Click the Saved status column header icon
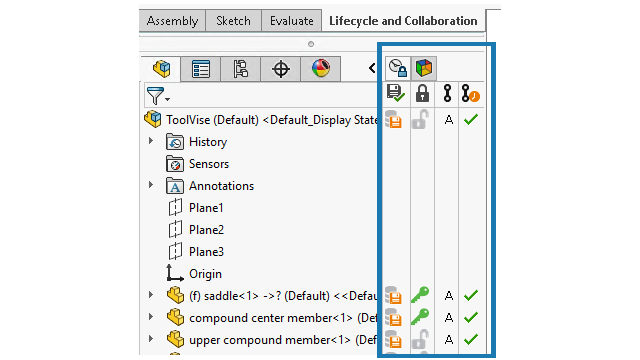The width and height of the screenshot is (640, 360). coord(396,93)
